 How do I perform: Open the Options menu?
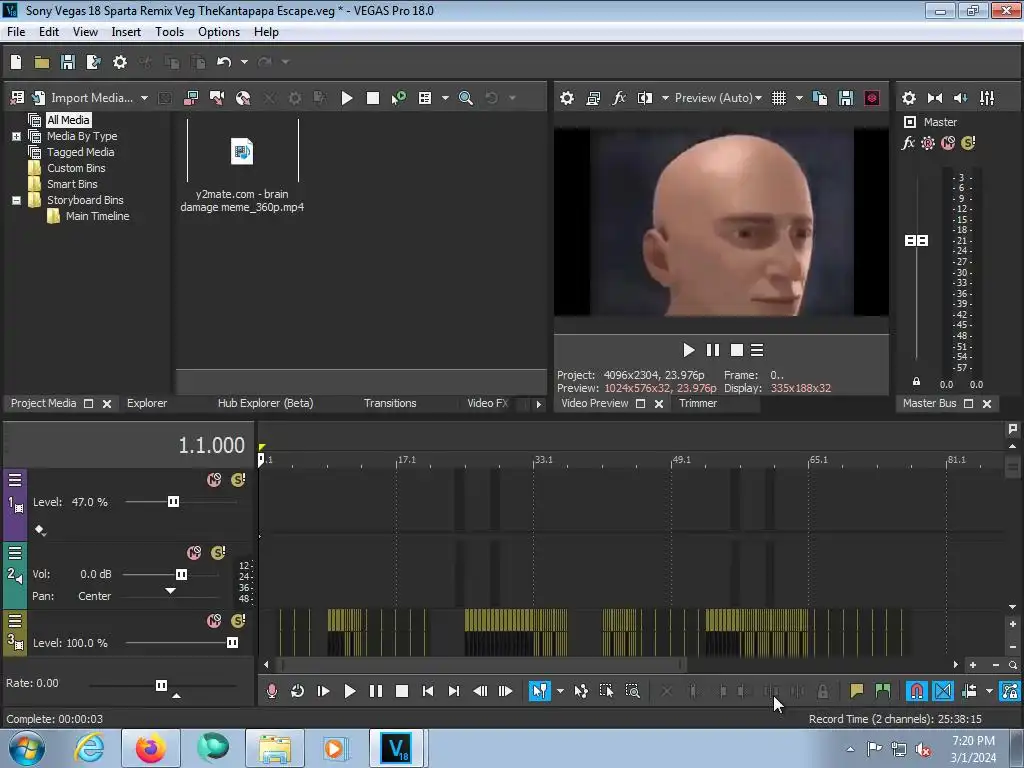pyautogui.click(x=219, y=32)
